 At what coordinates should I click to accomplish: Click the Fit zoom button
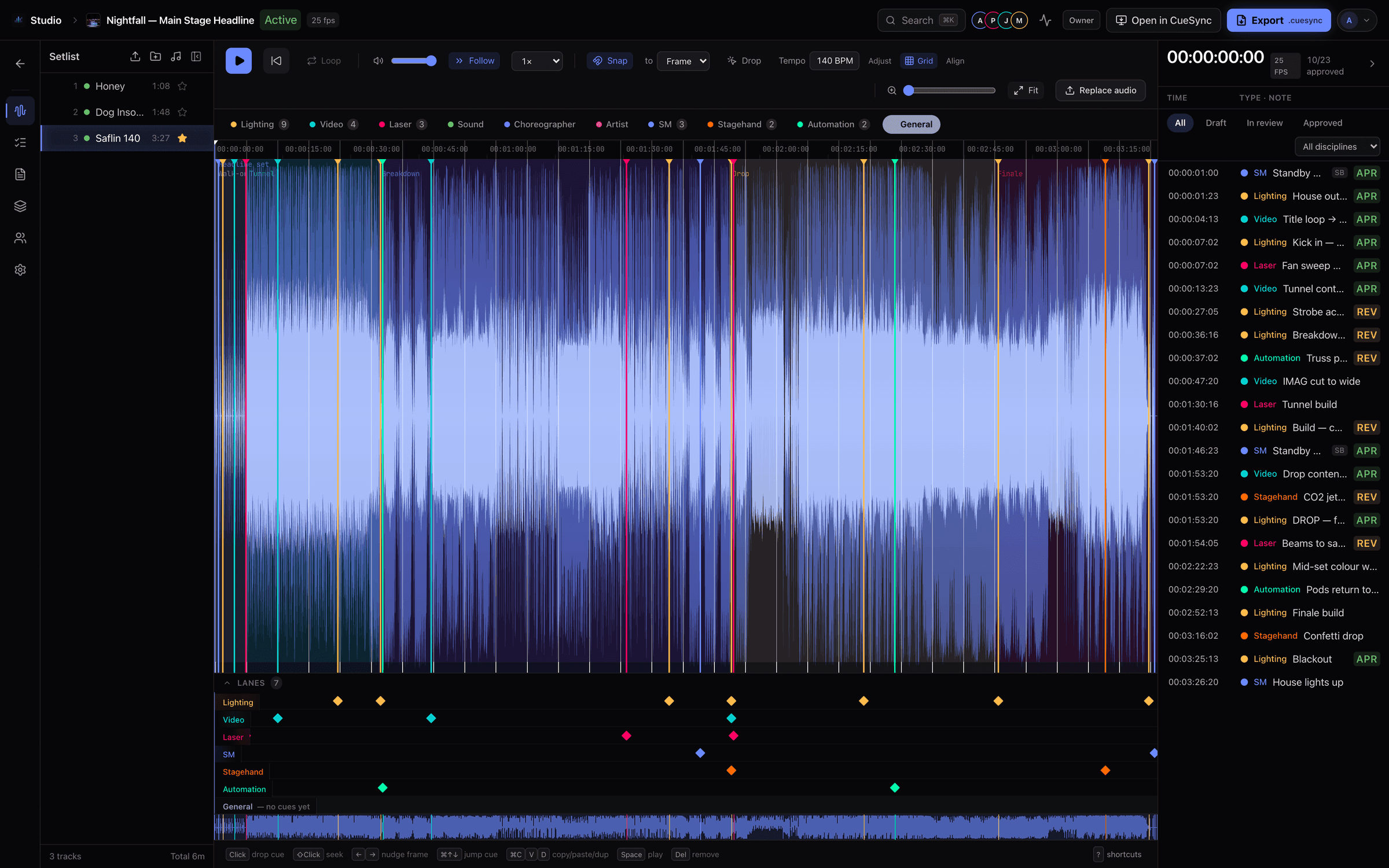(x=1026, y=90)
